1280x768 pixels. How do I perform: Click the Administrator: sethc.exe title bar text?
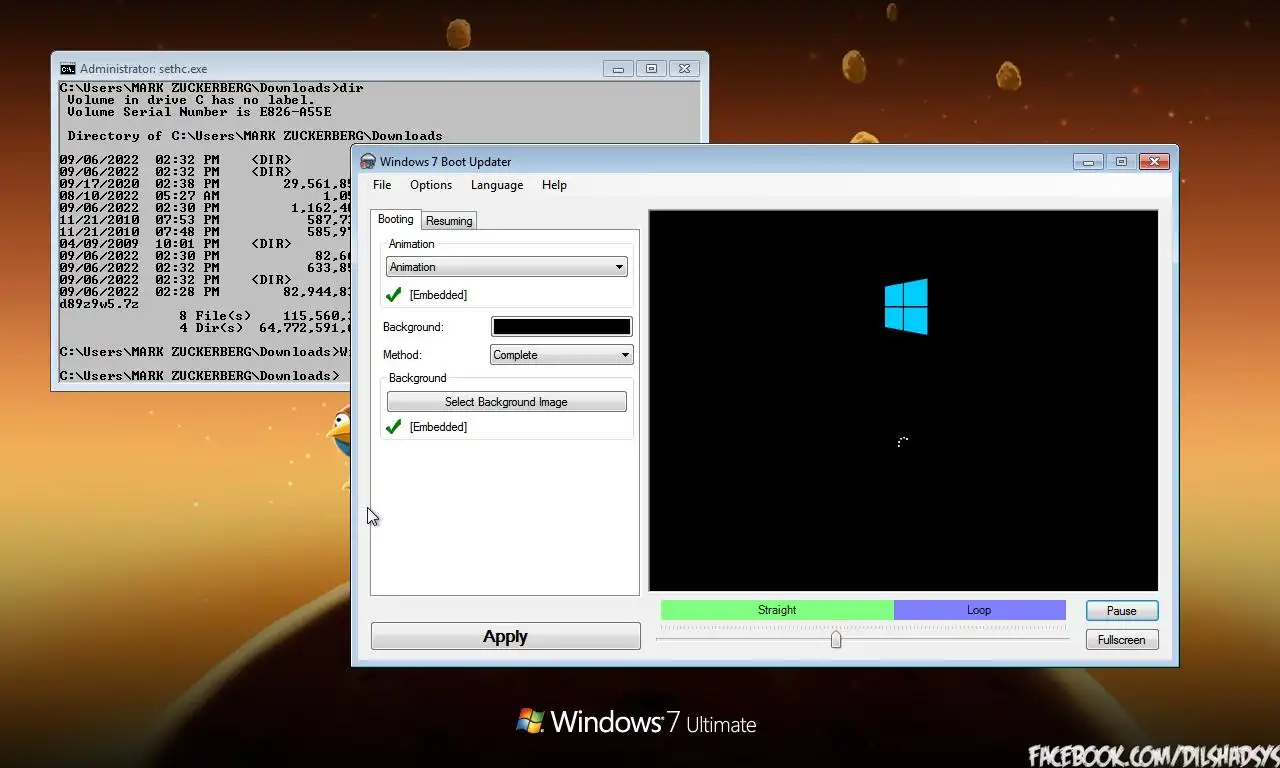(144, 69)
